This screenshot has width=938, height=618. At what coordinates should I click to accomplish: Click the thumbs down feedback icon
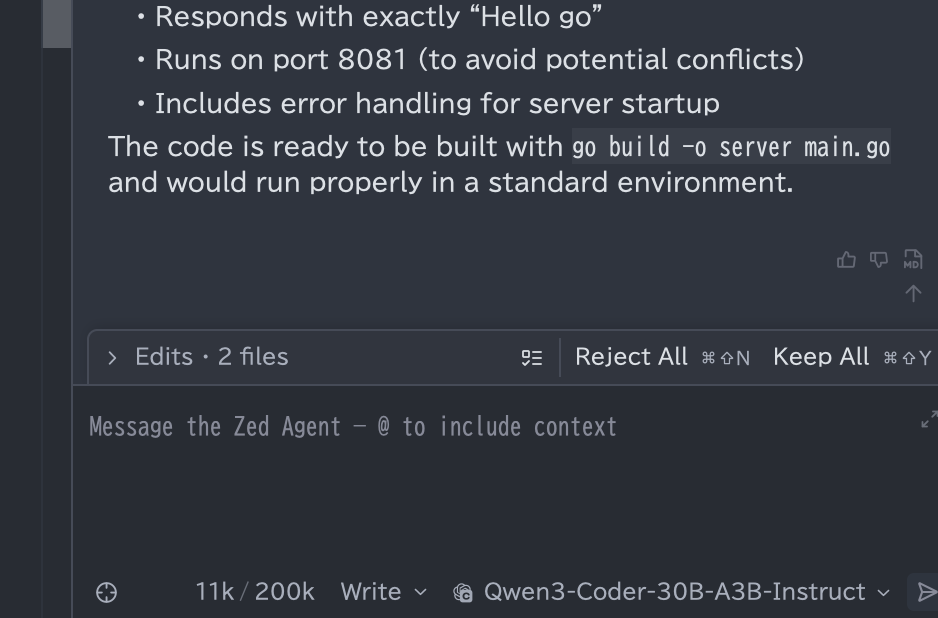point(879,260)
